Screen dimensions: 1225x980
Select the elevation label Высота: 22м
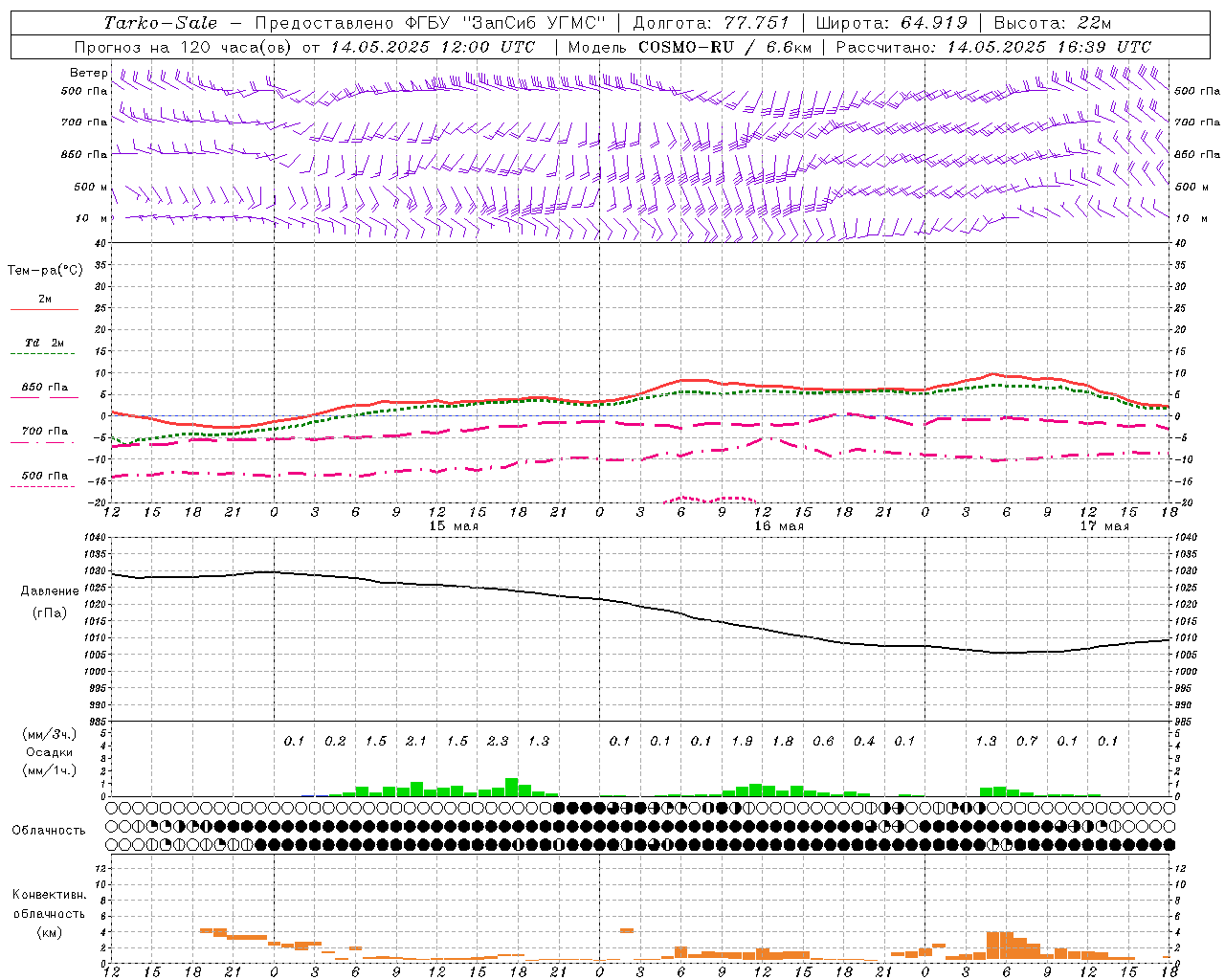point(1053,23)
